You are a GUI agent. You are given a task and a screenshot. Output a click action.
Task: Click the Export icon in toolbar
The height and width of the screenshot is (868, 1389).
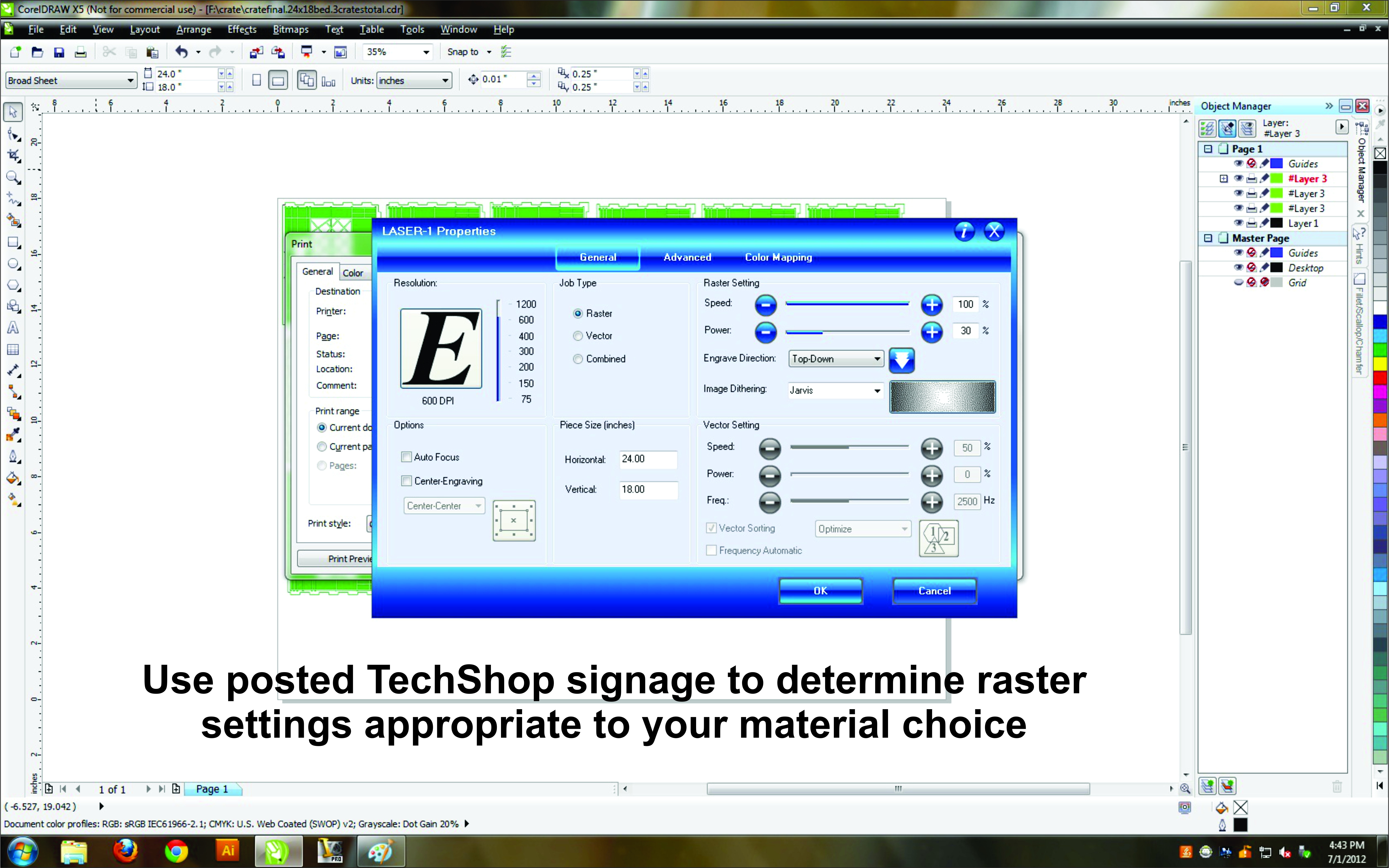(x=278, y=52)
